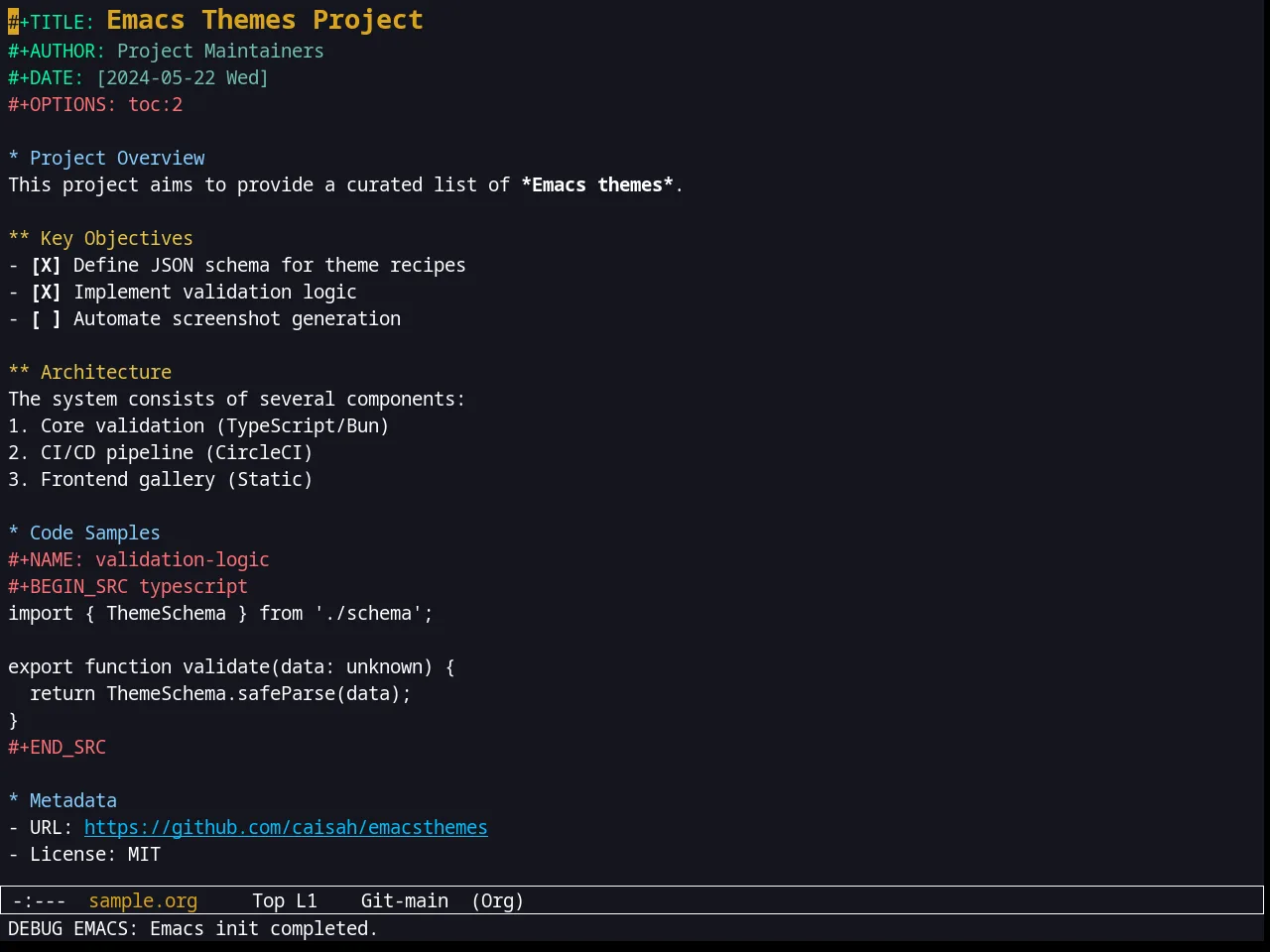Click the #+AUTHOR: keyword
This screenshot has height=952, width=1270.
click(57, 52)
